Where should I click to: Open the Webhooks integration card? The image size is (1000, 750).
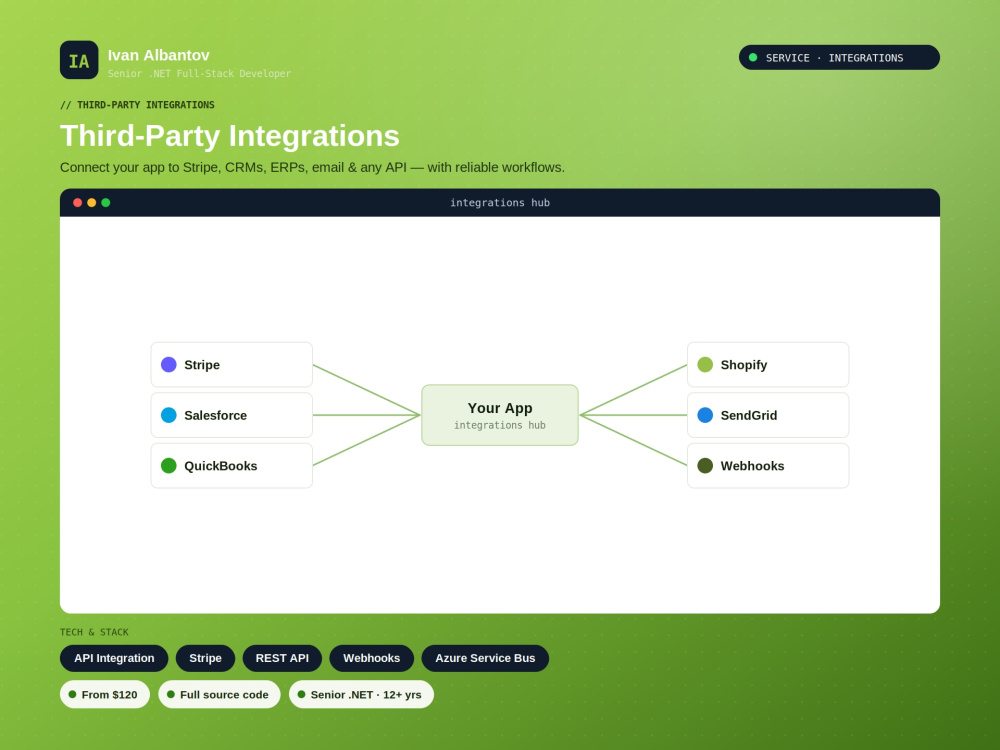[768, 466]
